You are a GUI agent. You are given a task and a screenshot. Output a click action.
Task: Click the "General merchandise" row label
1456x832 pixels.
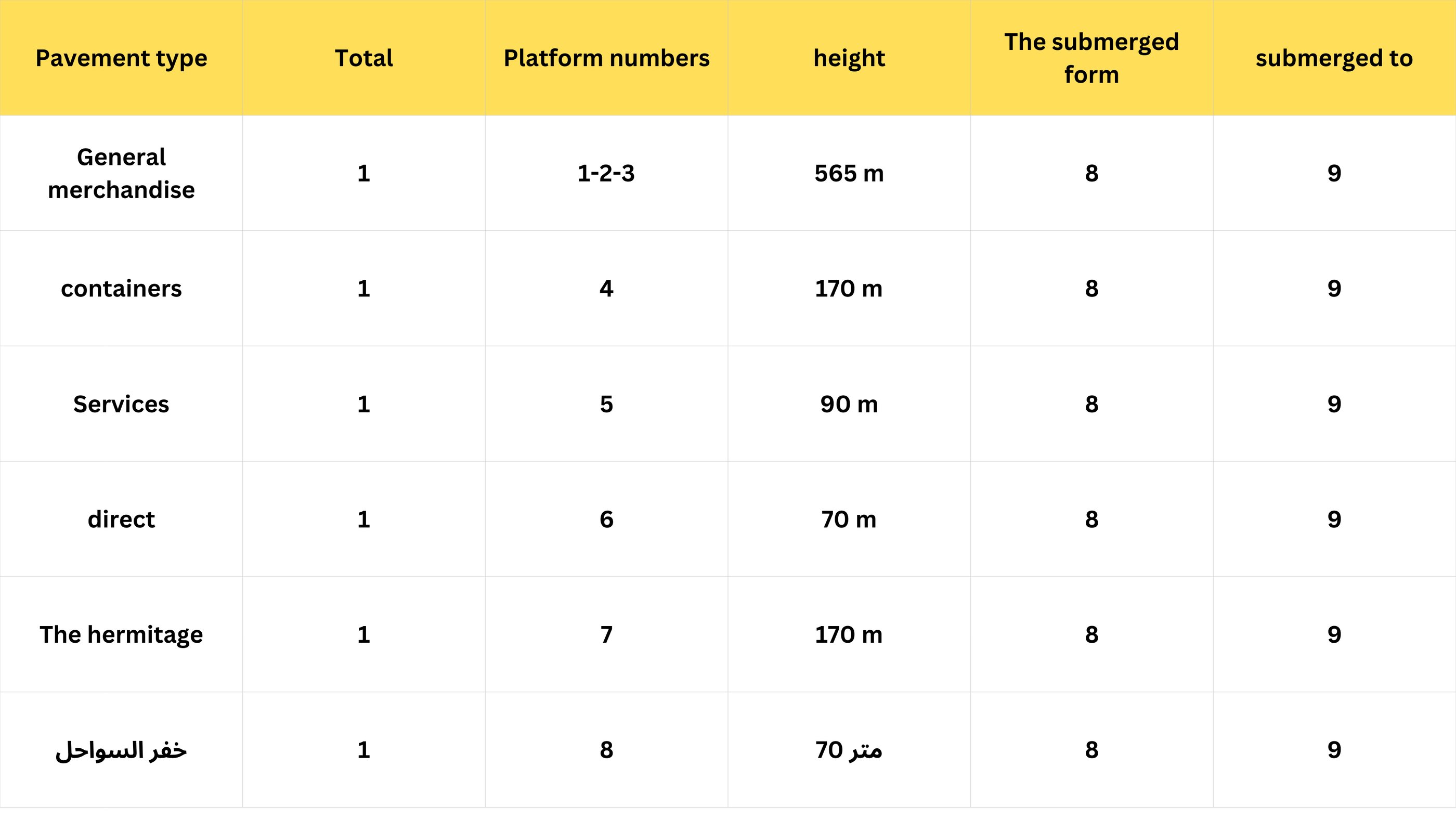pos(121,173)
